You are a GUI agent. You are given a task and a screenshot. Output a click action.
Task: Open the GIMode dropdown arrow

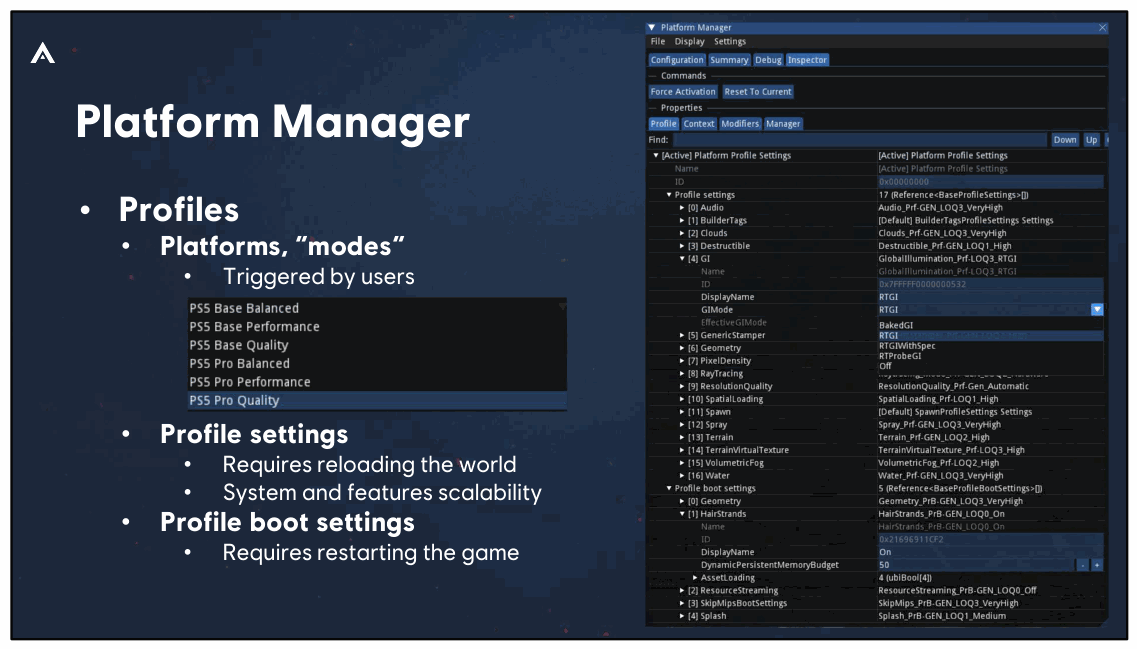tap(1097, 310)
